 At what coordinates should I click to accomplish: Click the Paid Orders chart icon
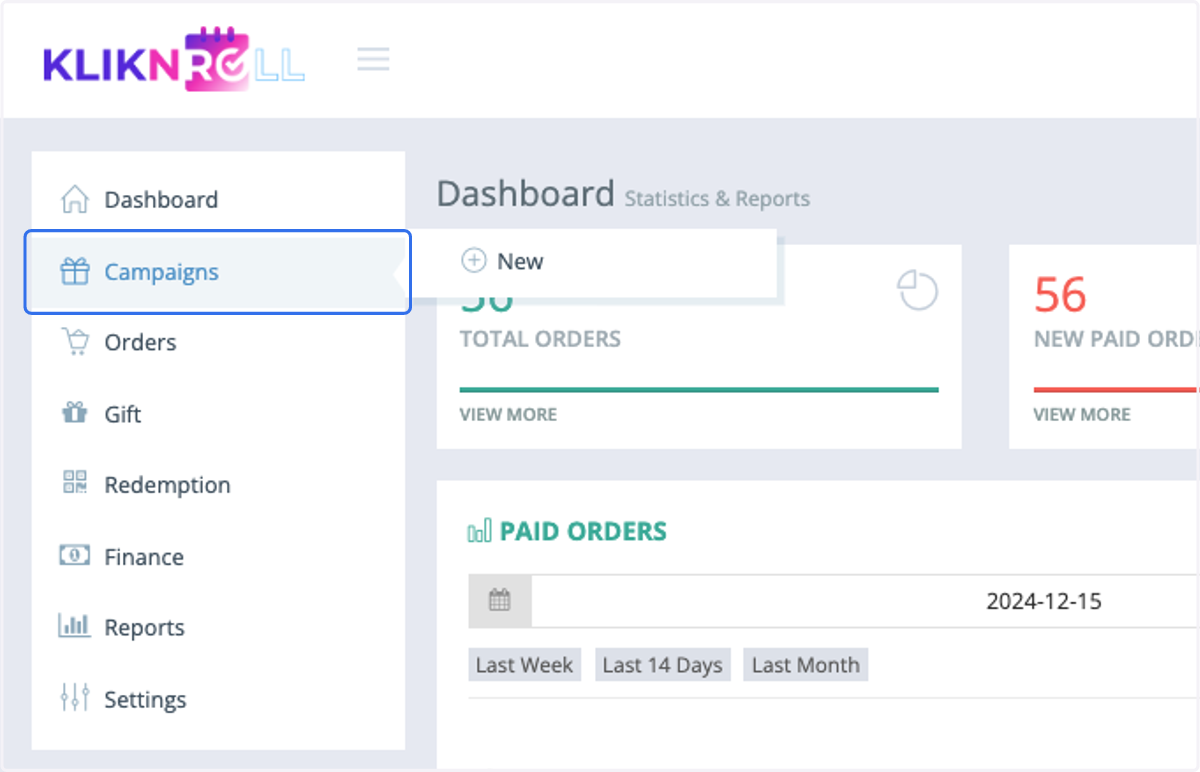pos(479,531)
